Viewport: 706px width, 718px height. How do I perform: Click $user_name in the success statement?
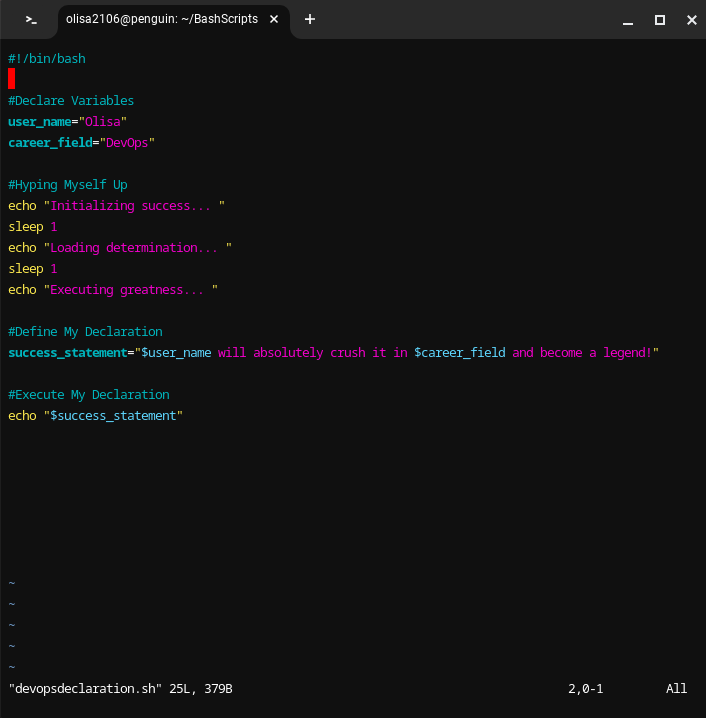176,353
